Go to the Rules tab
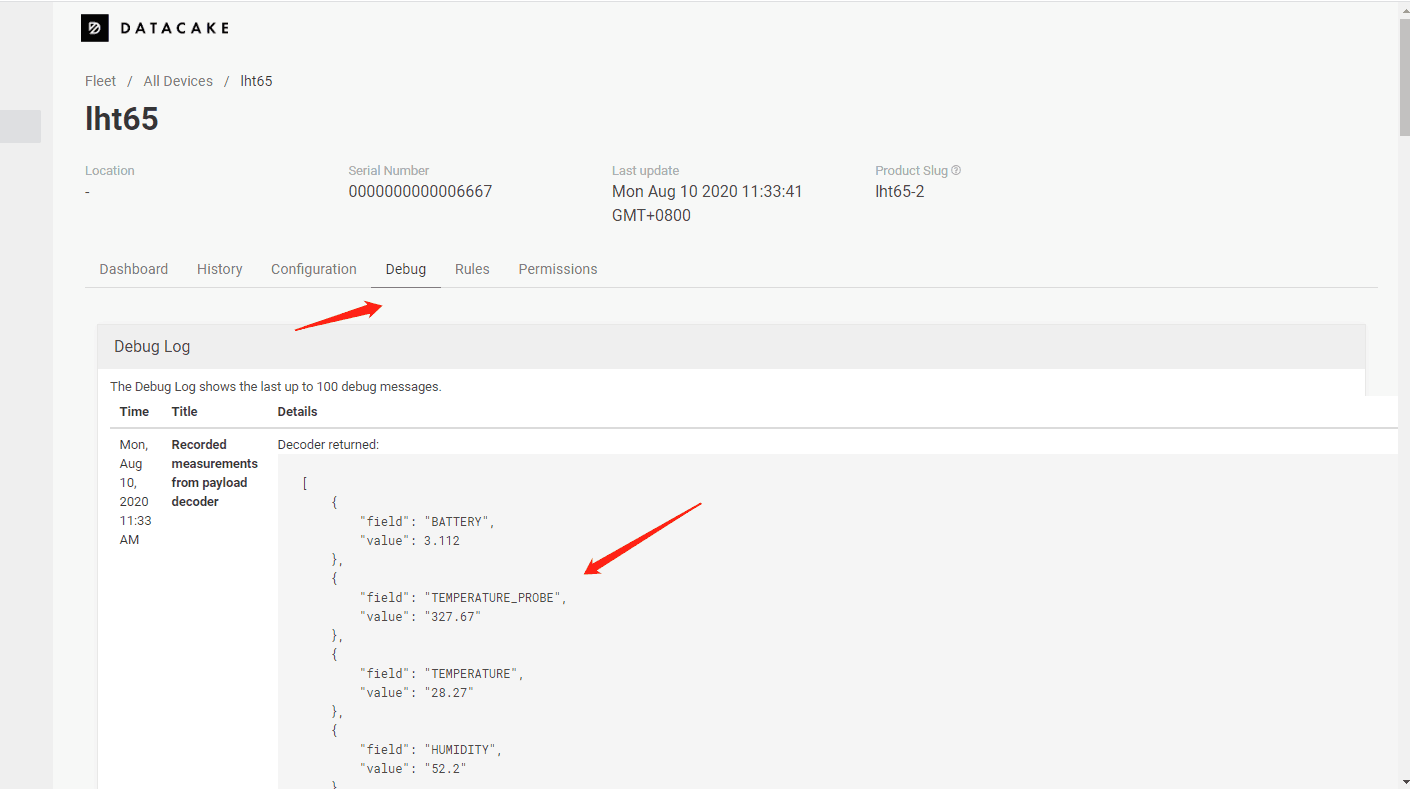Viewport: 1410px width, 789px height. point(472,269)
